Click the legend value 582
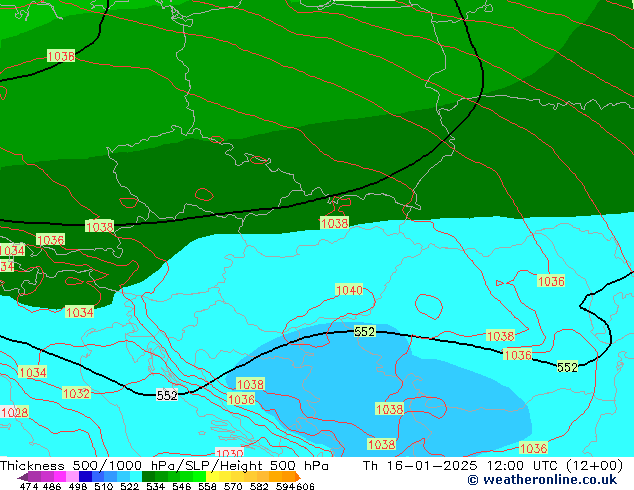 (259, 486)
